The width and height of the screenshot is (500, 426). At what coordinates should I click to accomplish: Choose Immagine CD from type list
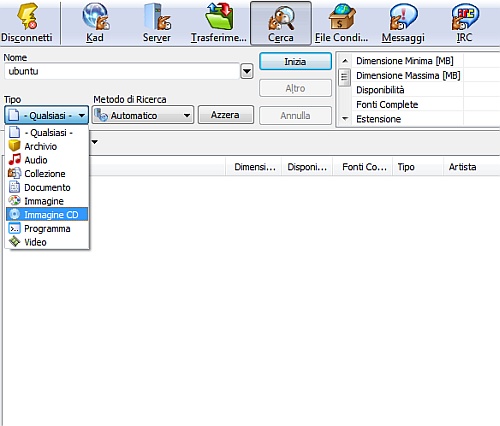point(47,214)
